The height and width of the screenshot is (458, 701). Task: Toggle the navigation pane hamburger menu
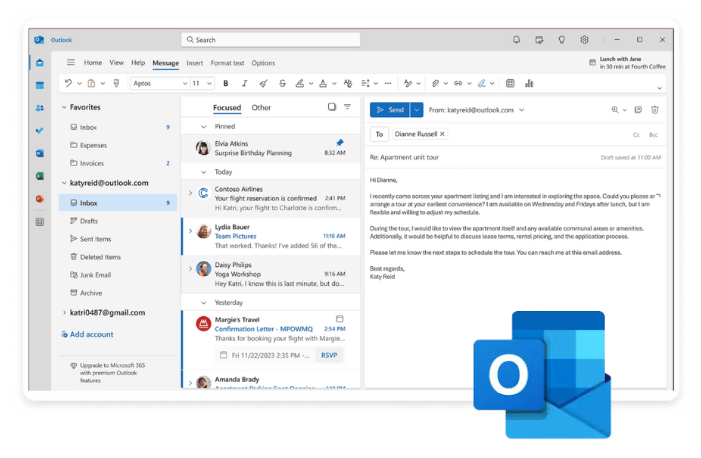pyautogui.click(x=71, y=62)
